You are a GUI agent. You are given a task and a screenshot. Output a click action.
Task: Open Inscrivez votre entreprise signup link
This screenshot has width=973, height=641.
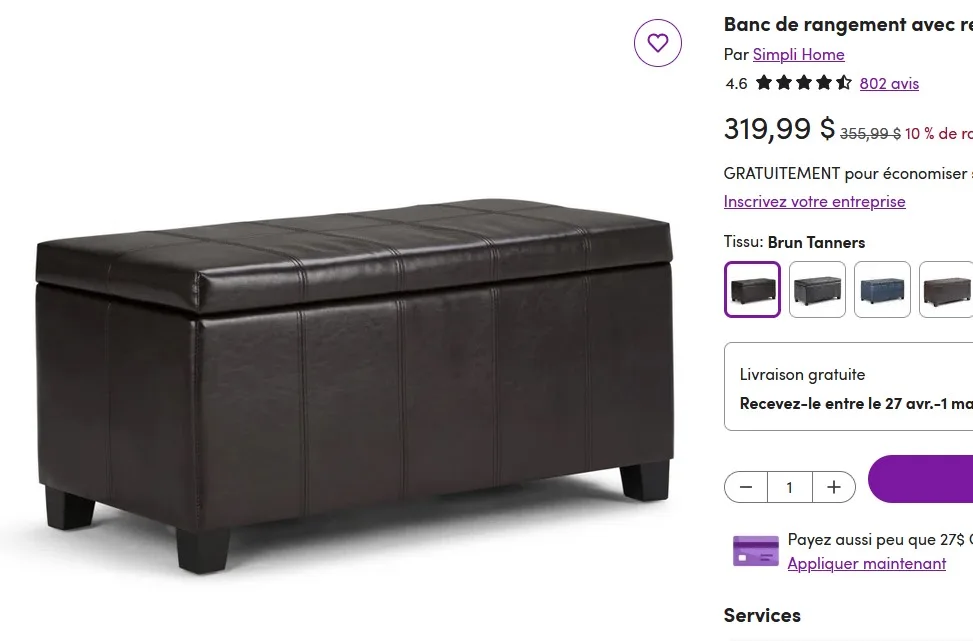click(814, 201)
